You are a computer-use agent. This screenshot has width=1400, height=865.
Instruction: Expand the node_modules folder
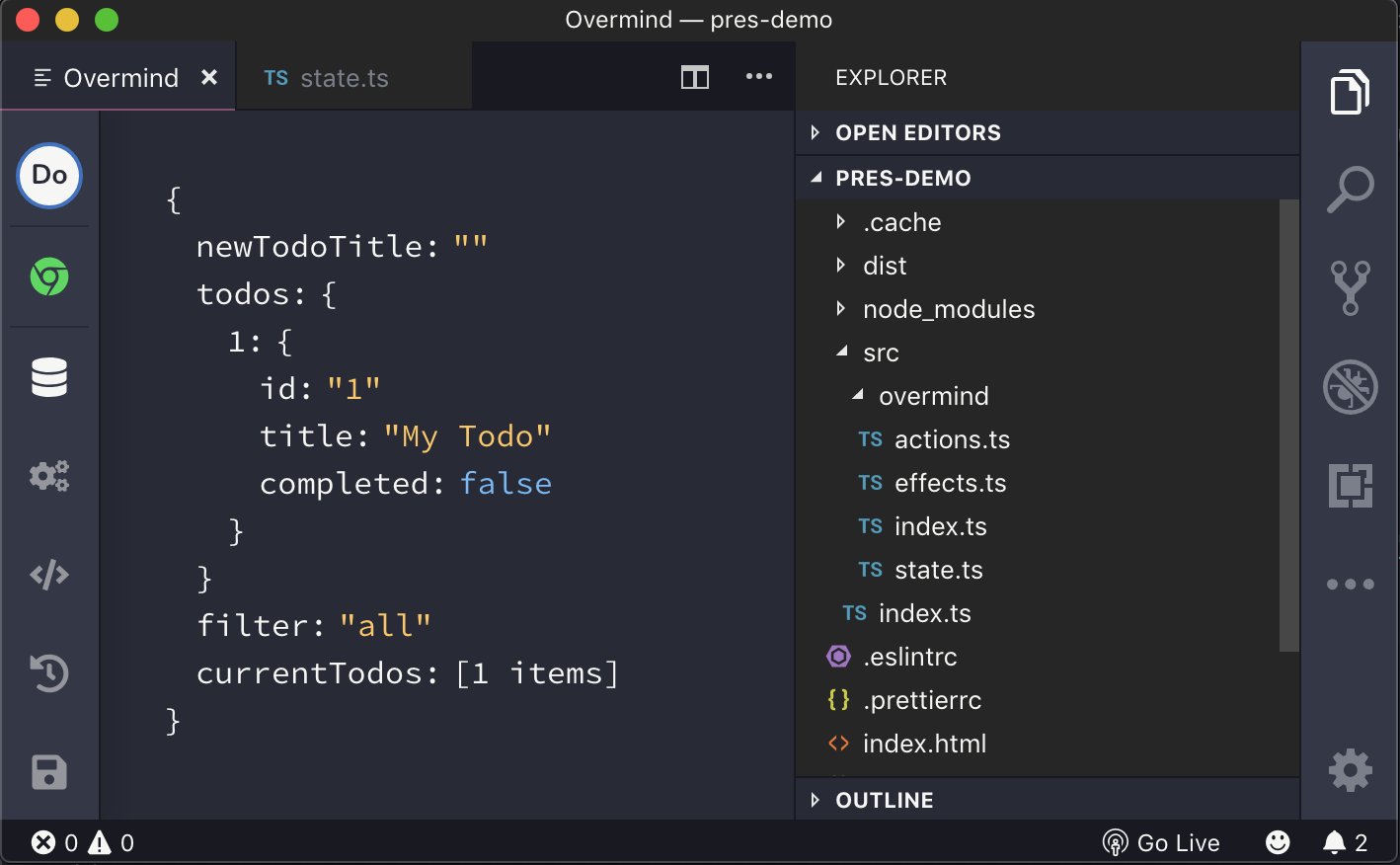click(x=1038, y=309)
